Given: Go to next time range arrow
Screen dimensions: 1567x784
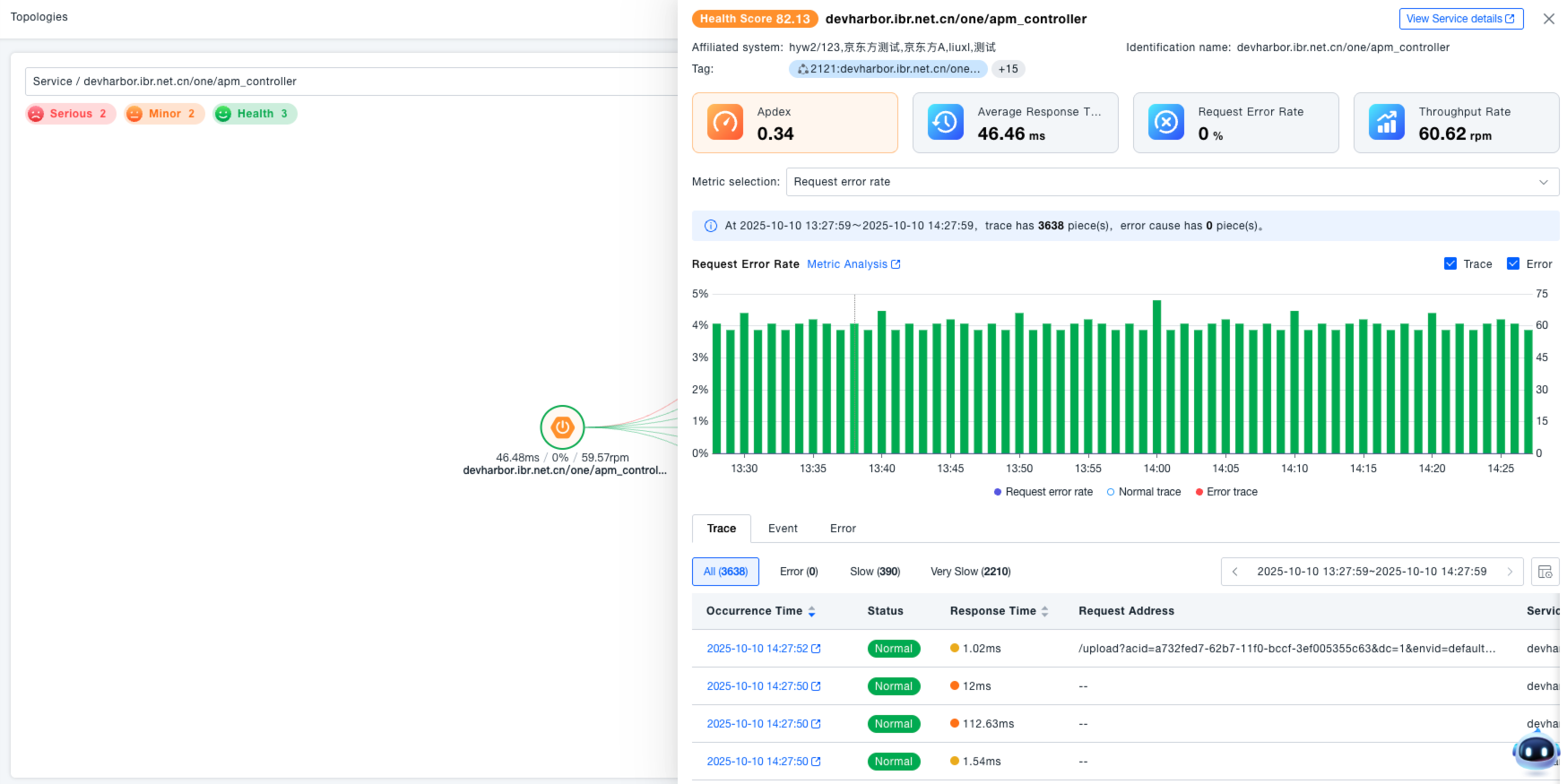Looking at the screenshot, I should pos(1510,572).
